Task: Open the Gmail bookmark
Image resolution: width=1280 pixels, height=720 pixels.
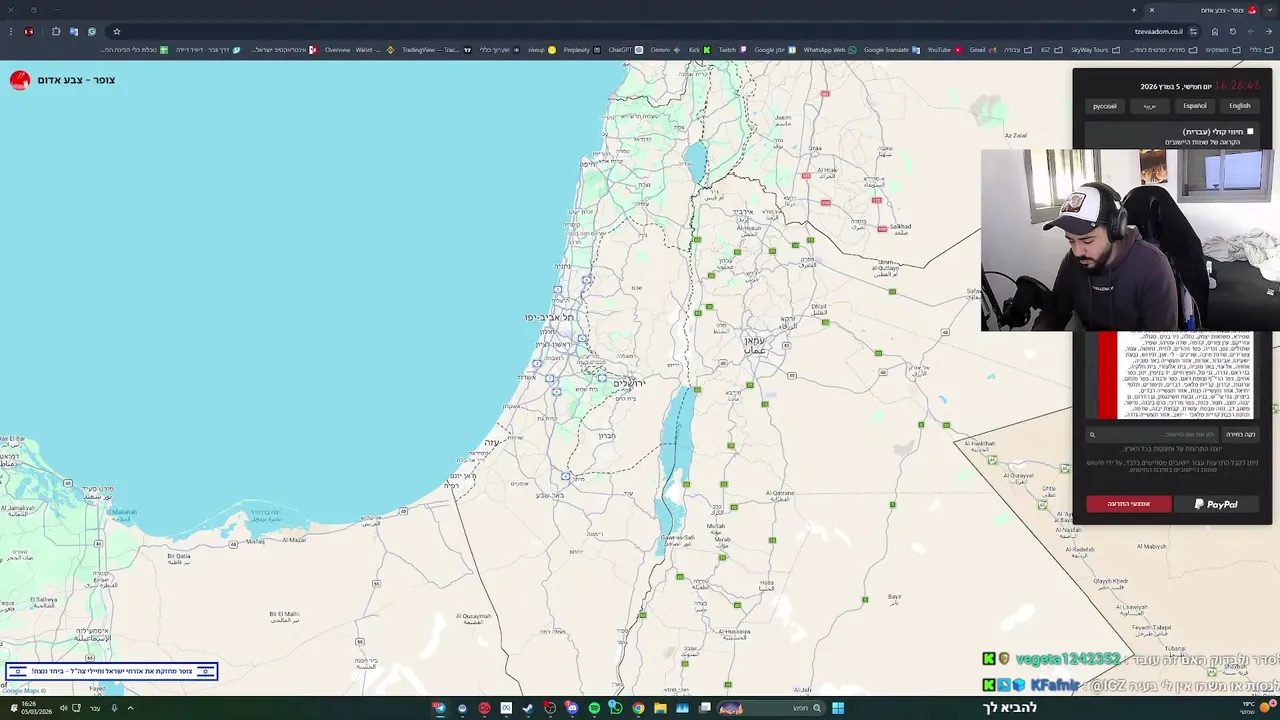Action: click(981, 49)
